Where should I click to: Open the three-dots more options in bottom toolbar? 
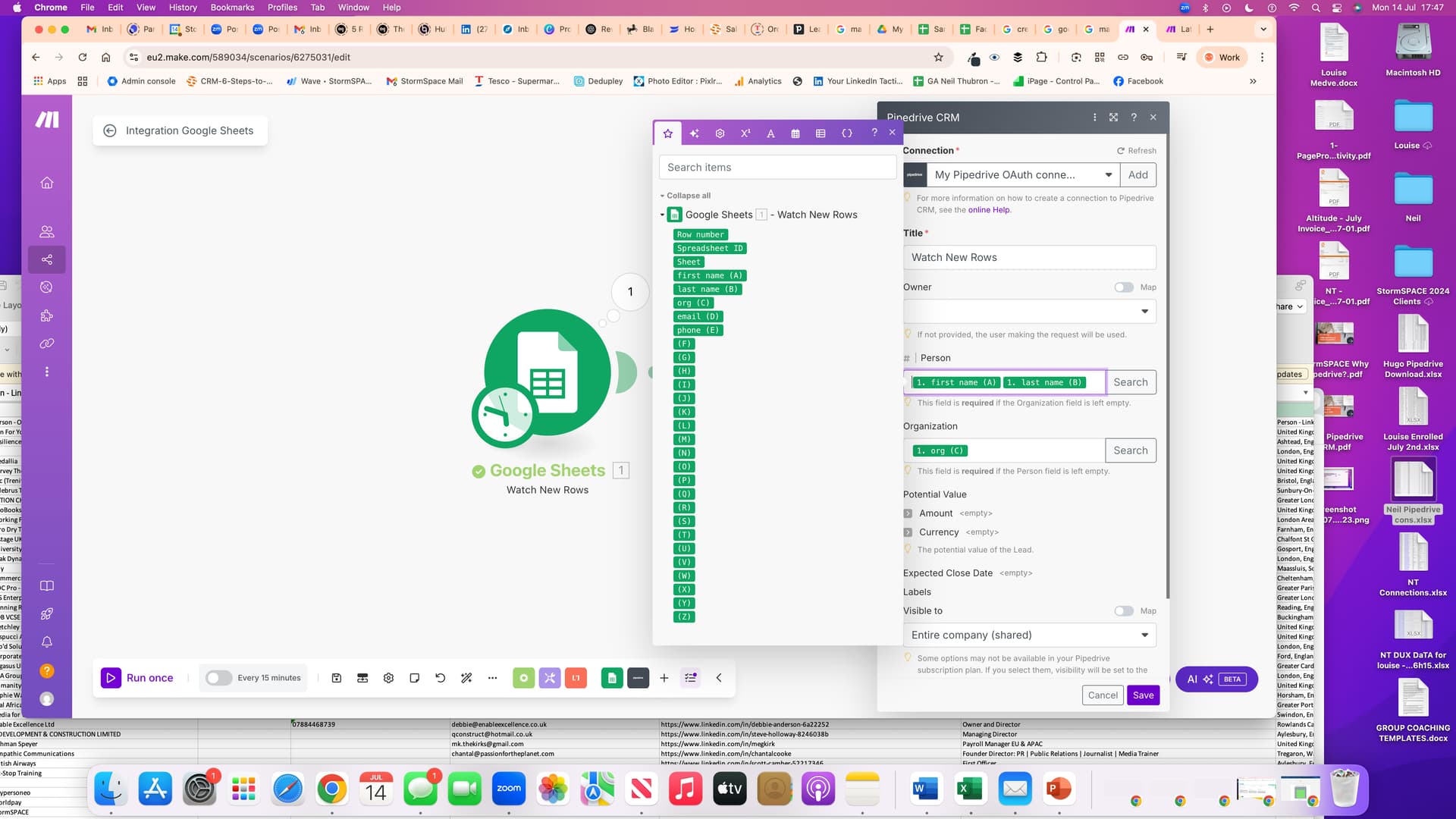(493, 678)
